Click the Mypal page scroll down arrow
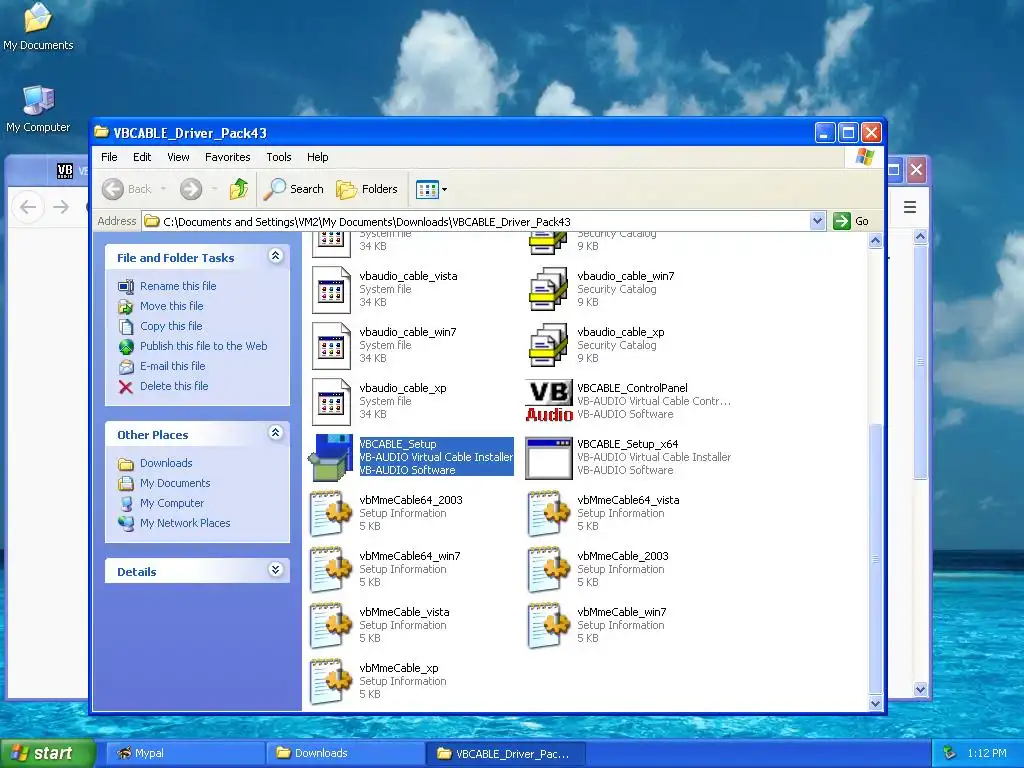The width and height of the screenshot is (1024, 768). [920, 689]
